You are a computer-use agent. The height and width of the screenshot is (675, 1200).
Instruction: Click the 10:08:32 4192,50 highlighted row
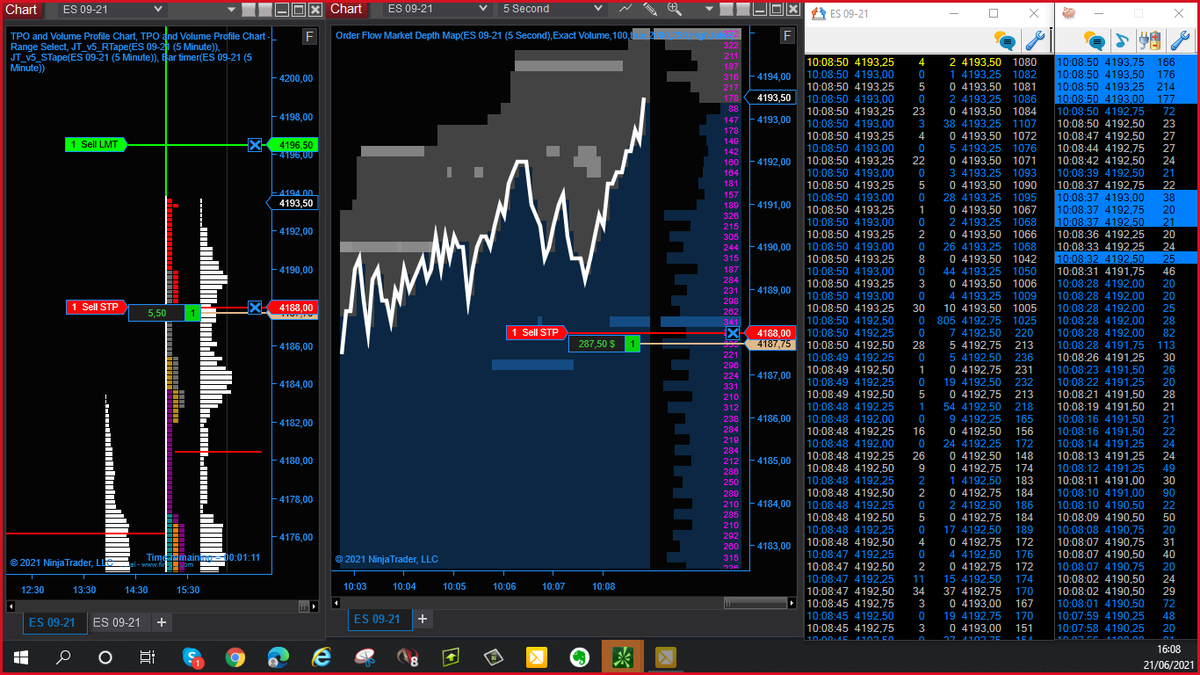pos(1126,258)
